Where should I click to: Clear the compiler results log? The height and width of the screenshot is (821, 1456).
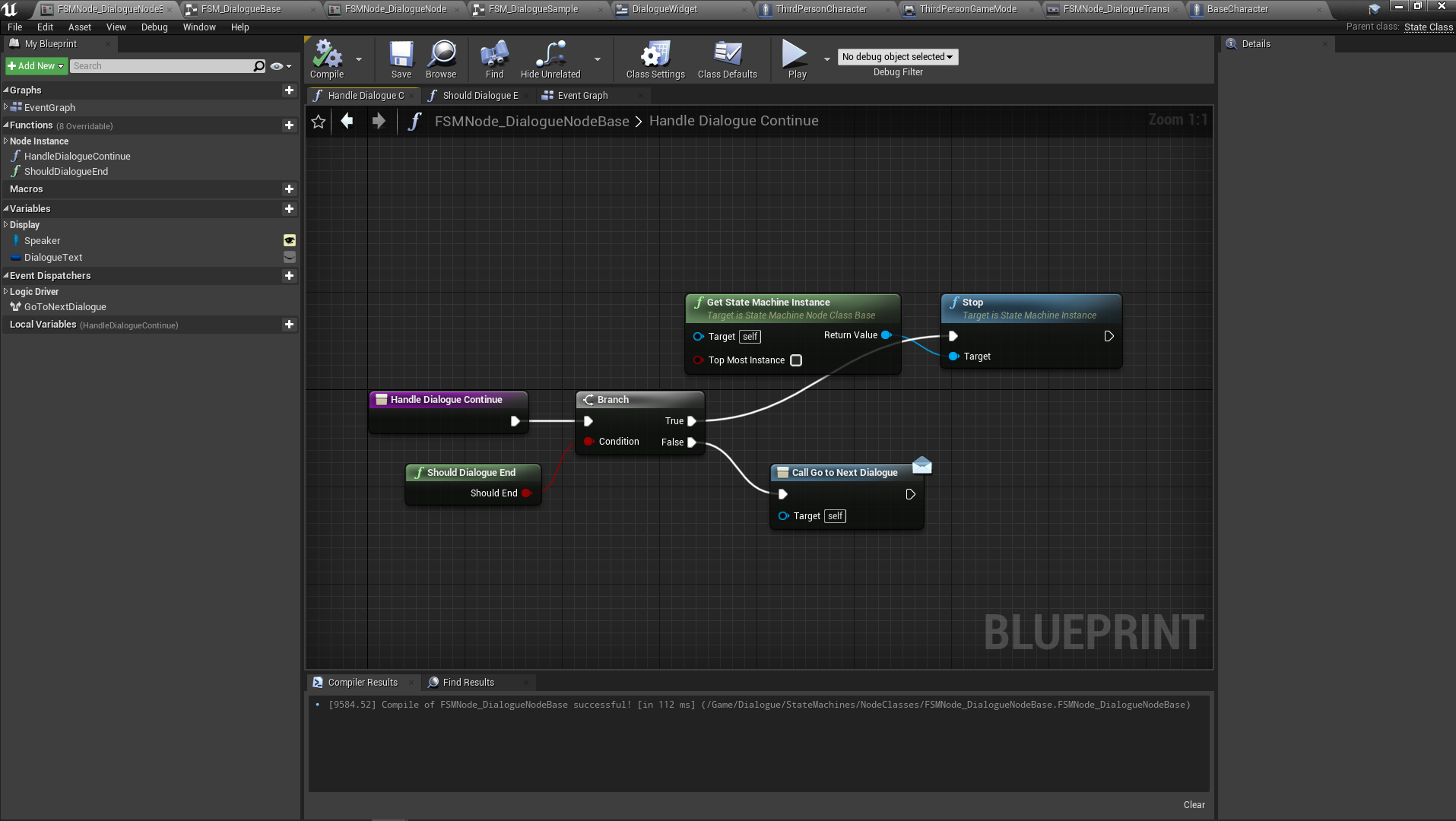point(1194,805)
